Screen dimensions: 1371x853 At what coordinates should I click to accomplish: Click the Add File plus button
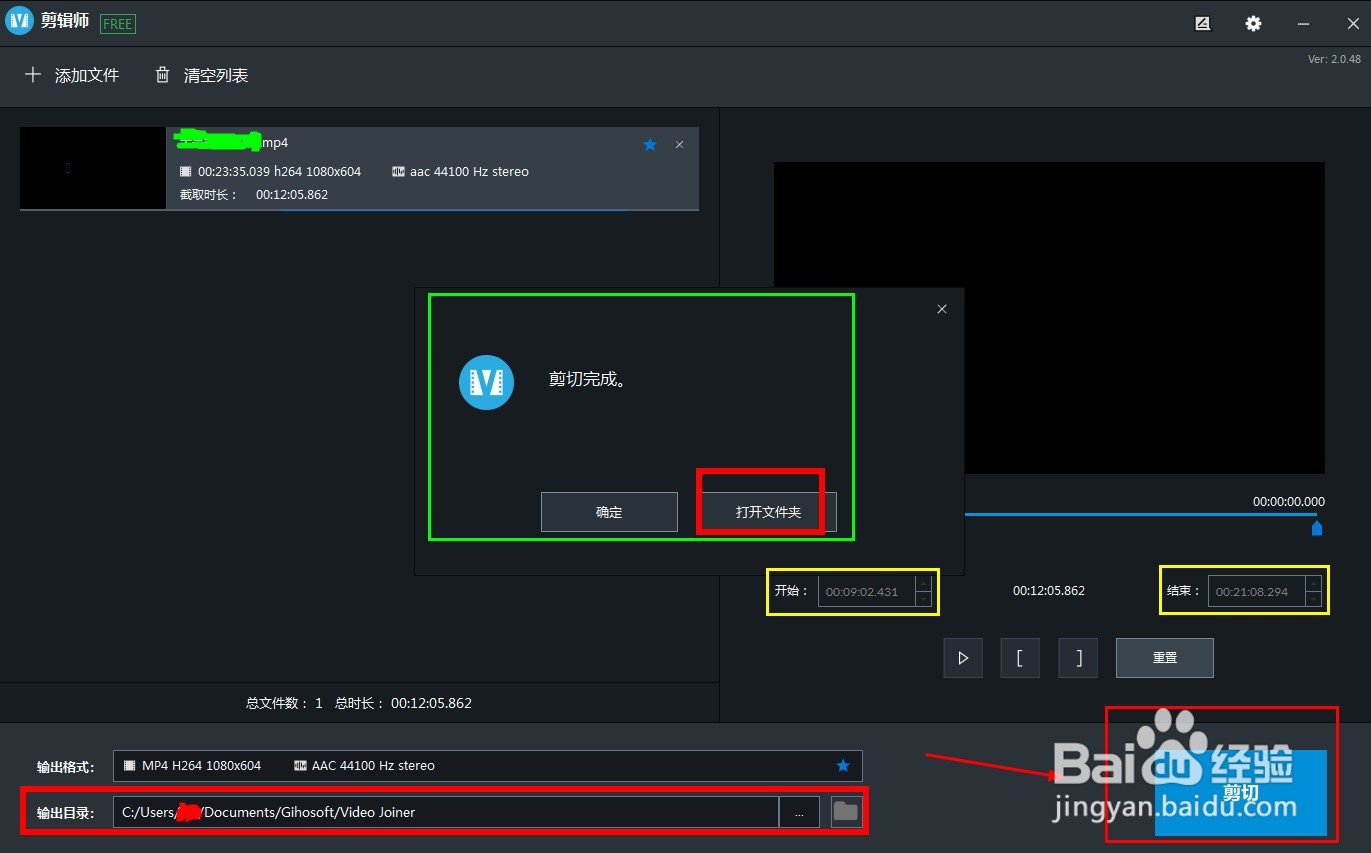click(x=71, y=75)
